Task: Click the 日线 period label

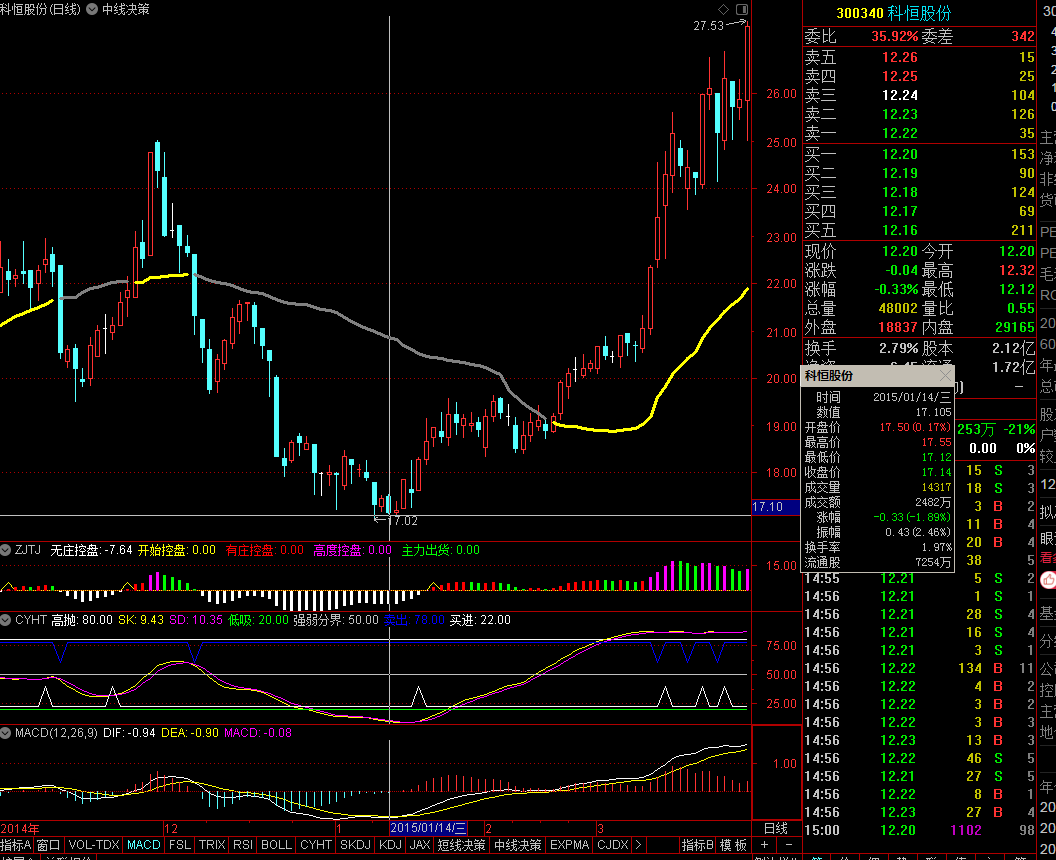Action: point(776,828)
